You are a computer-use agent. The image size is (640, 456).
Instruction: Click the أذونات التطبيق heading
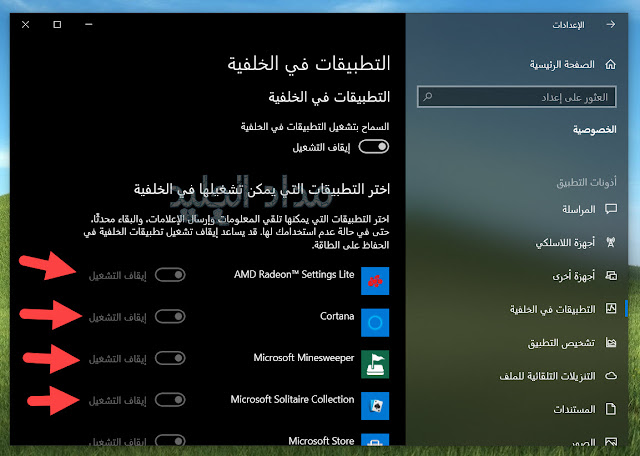pos(586,182)
